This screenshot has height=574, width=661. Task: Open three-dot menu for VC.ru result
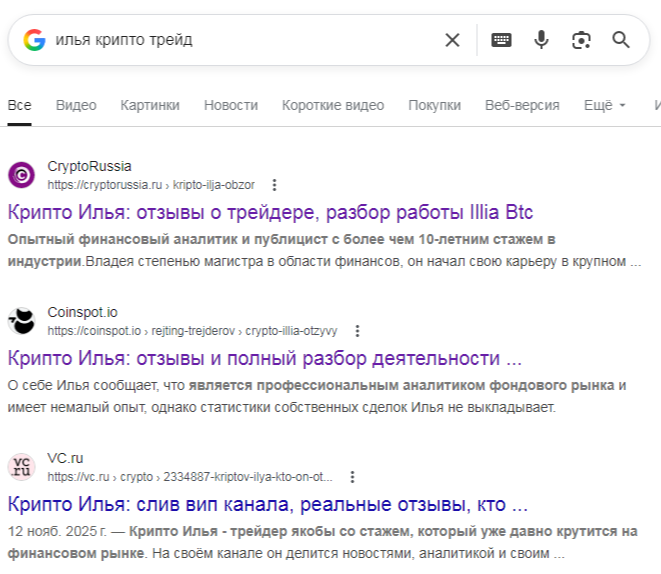[352, 477]
